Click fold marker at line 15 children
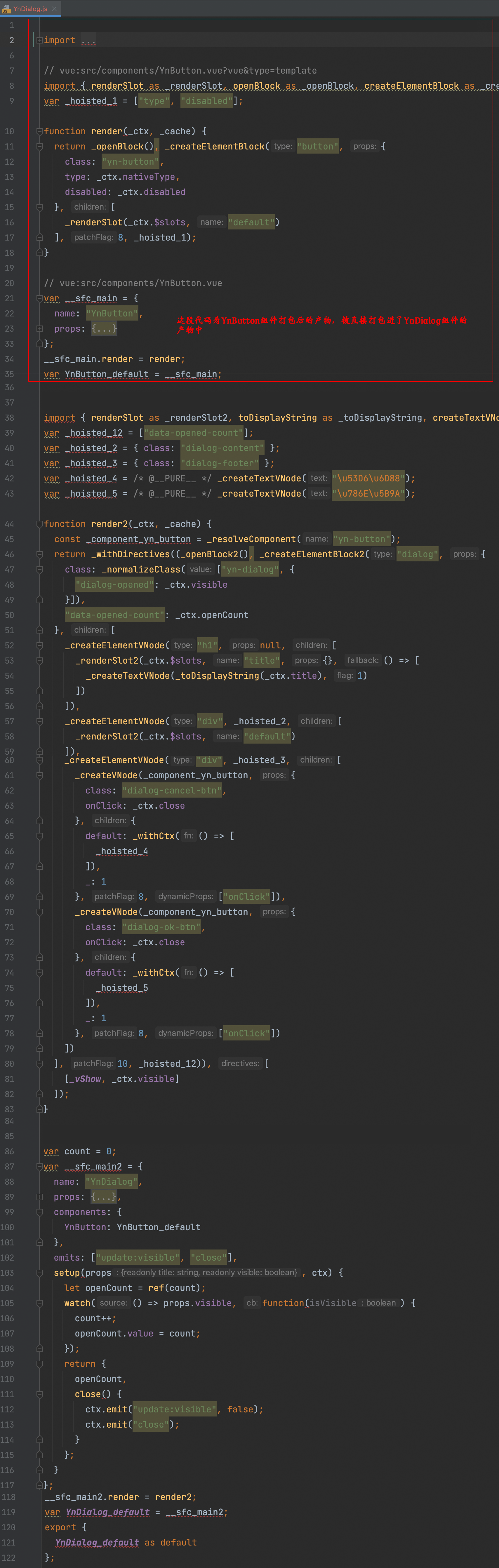 [39, 207]
